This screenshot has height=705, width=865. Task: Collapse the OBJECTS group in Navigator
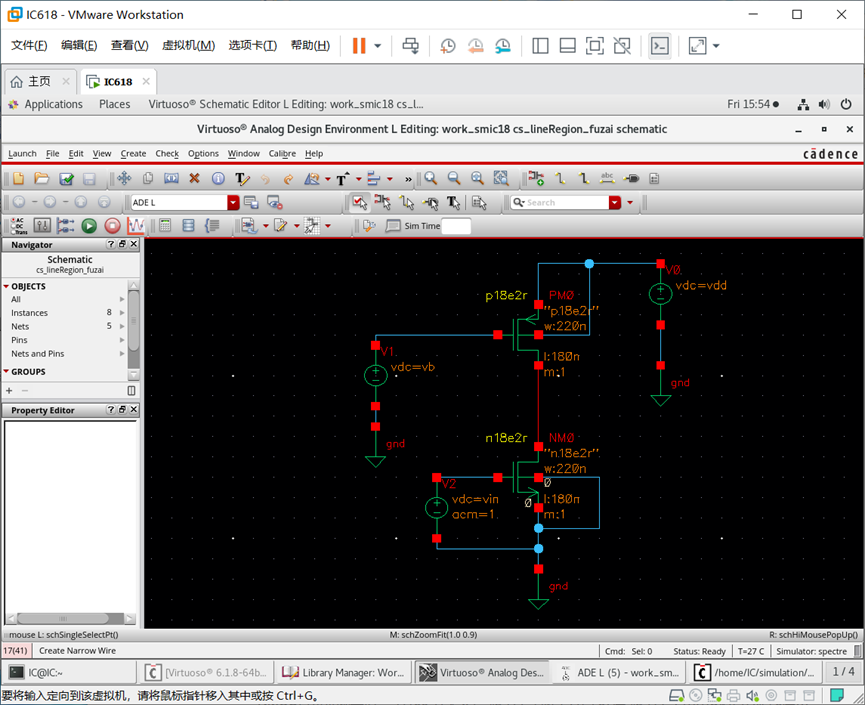click(x=6, y=286)
